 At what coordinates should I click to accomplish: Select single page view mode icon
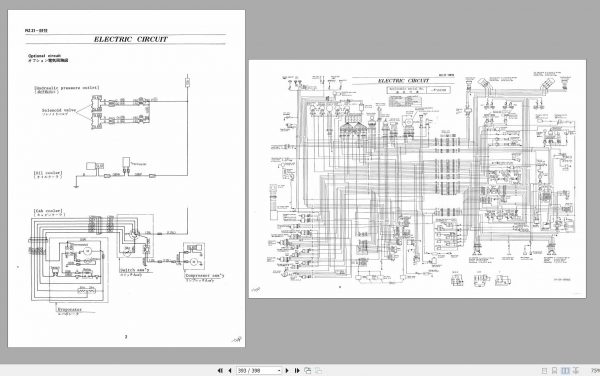tap(545, 371)
